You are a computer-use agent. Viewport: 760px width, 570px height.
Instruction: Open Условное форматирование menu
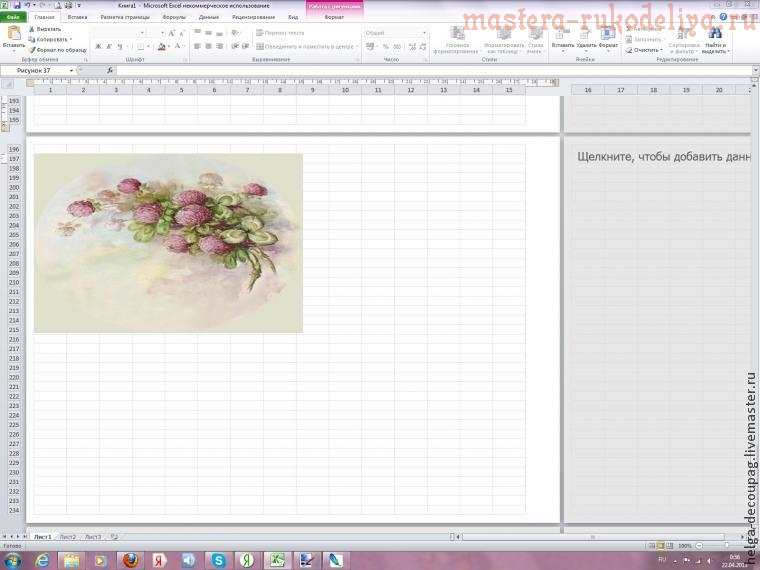(x=457, y=40)
